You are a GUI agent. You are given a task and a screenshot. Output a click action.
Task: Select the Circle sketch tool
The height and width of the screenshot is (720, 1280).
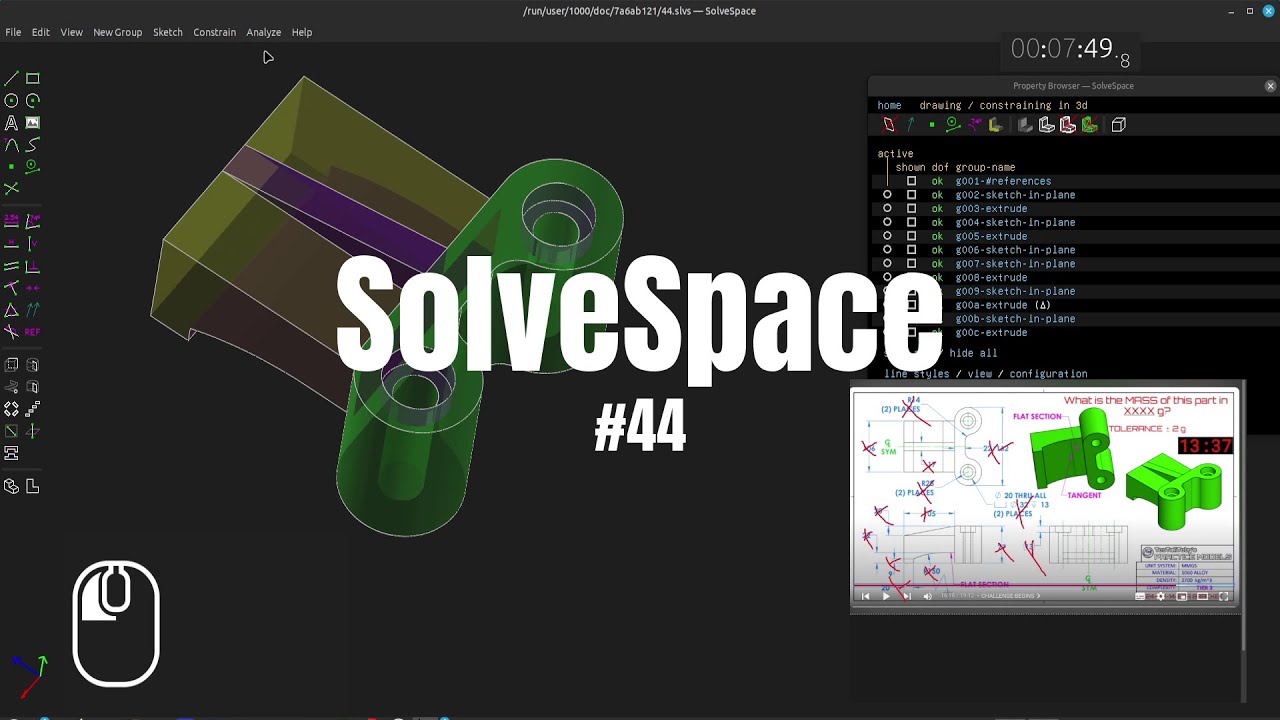[11, 100]
